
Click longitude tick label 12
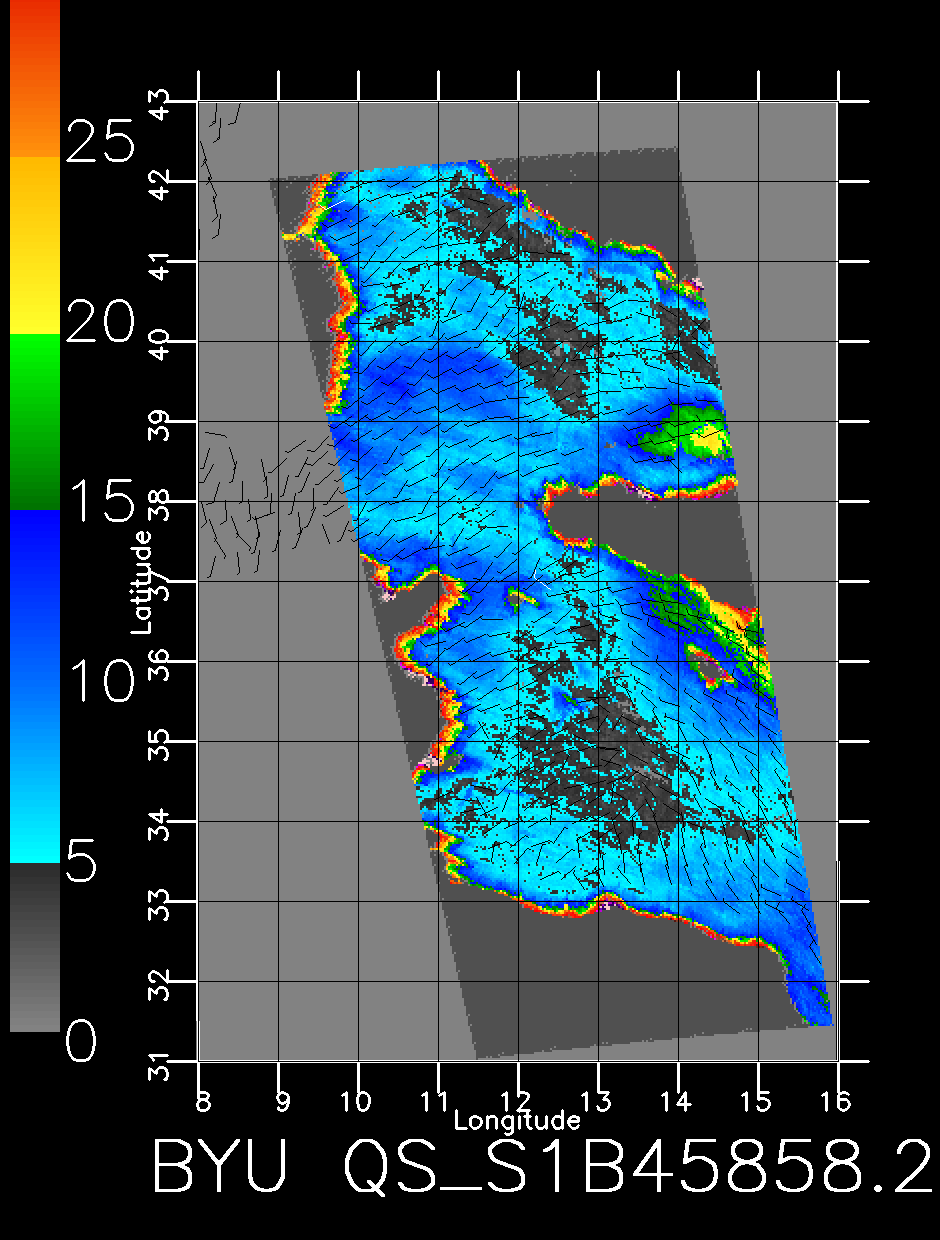coord(517,1101)
